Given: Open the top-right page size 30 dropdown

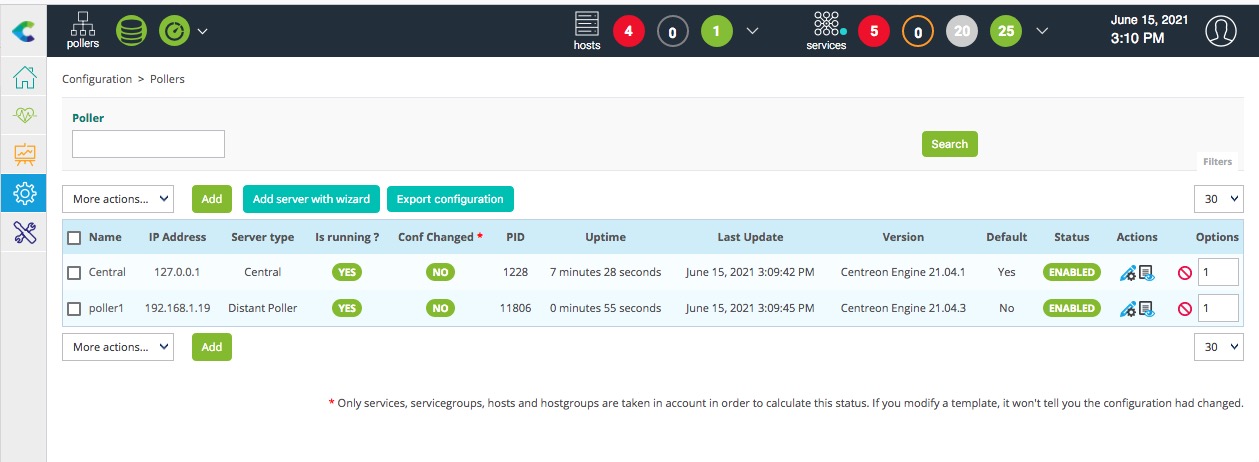Looking at the screenshot, I should (1218, 199).
